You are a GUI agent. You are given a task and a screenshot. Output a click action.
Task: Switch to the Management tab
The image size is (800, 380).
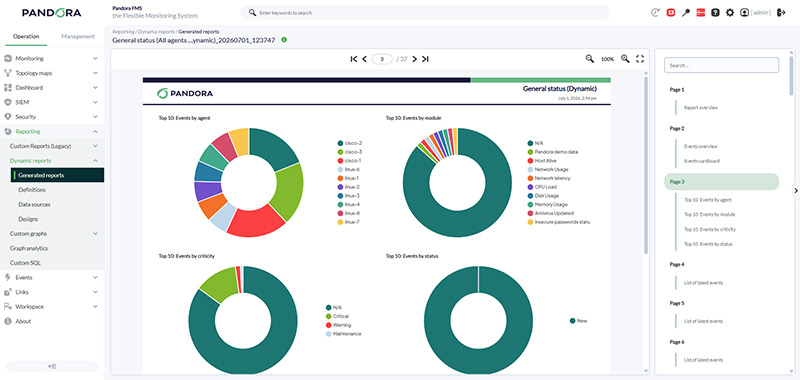(x=78, y=36)
